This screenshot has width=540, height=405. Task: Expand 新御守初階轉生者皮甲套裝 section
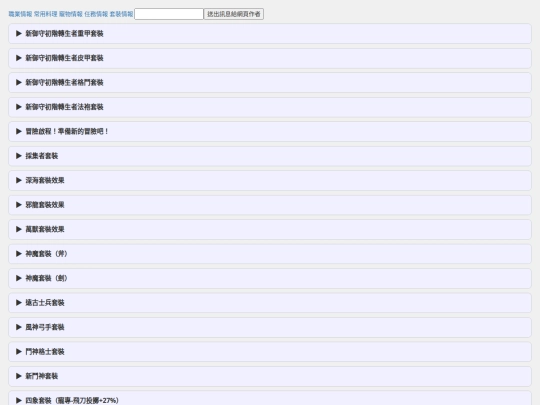tap(270, 58)
